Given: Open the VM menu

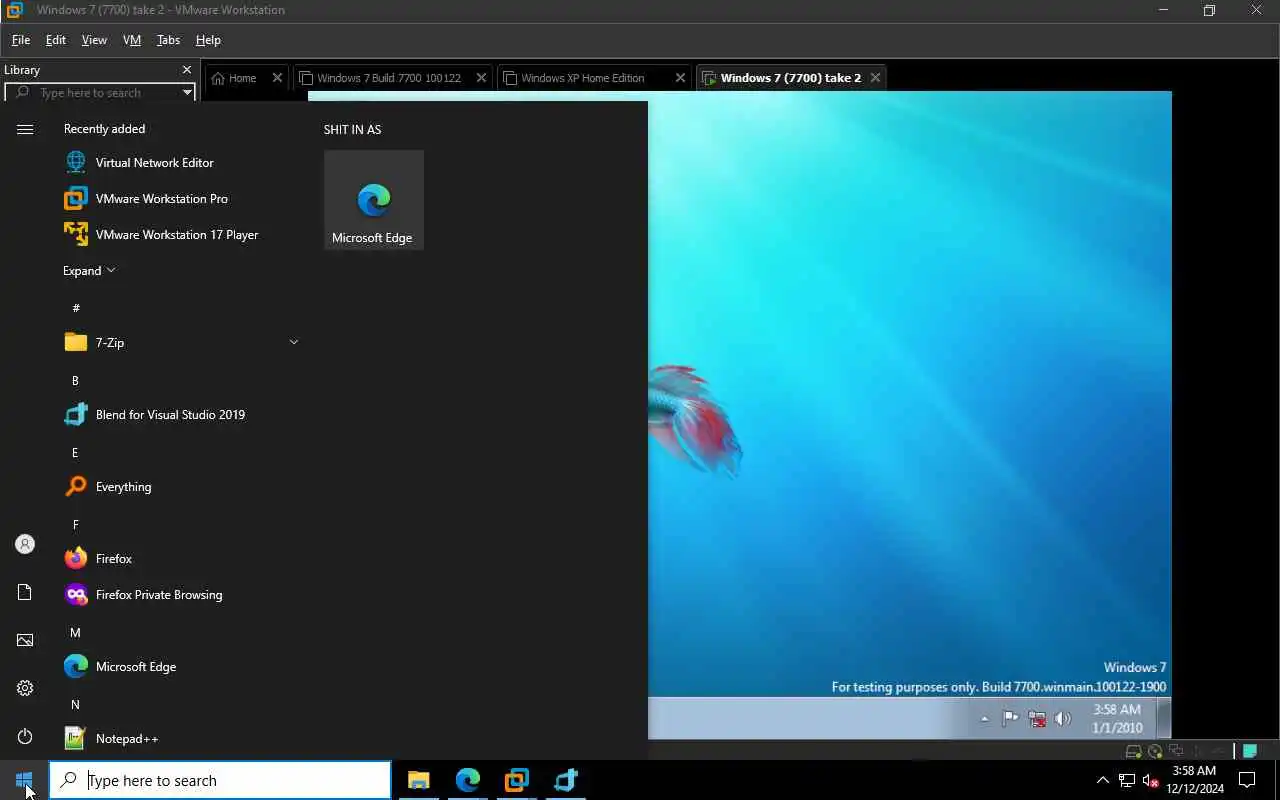Looking at the screenshot, I should pos(132,40).
